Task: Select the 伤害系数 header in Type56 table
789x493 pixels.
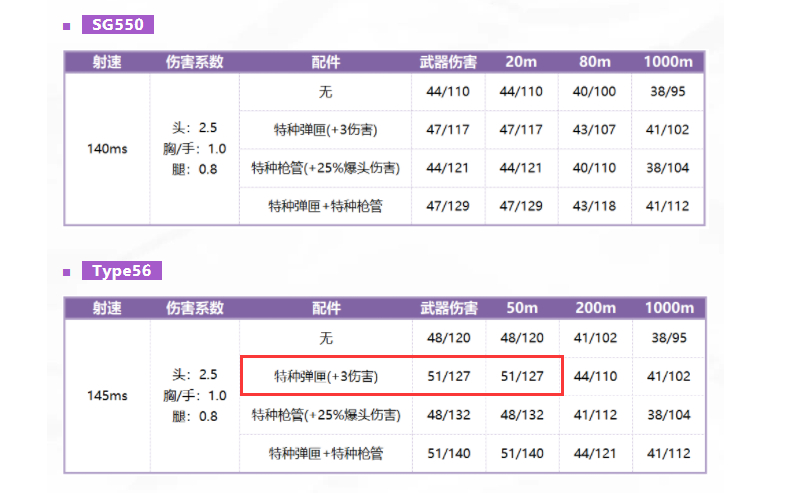Action: (195, 308)
